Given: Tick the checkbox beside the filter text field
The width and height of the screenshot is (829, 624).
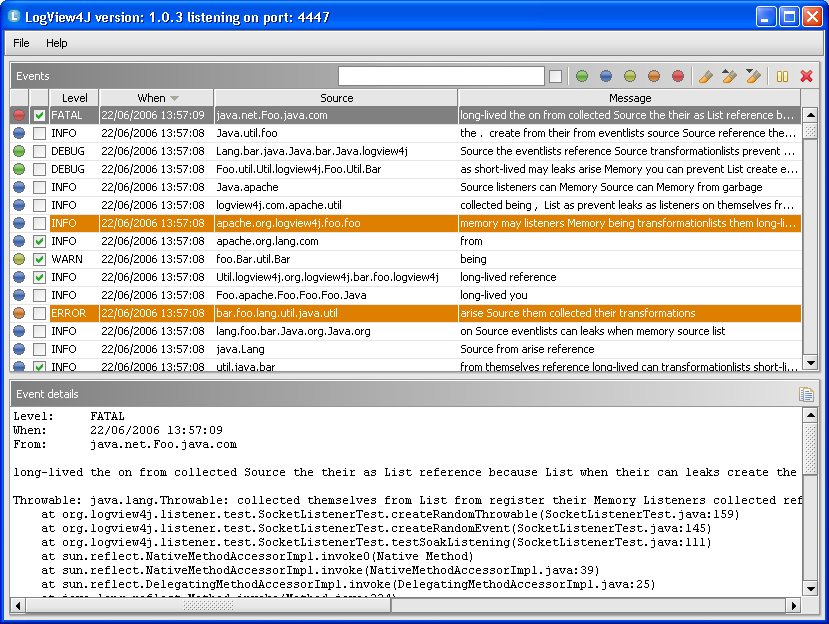Looking at the screenshot, I should pyautogui.click(x=555, y=76).
